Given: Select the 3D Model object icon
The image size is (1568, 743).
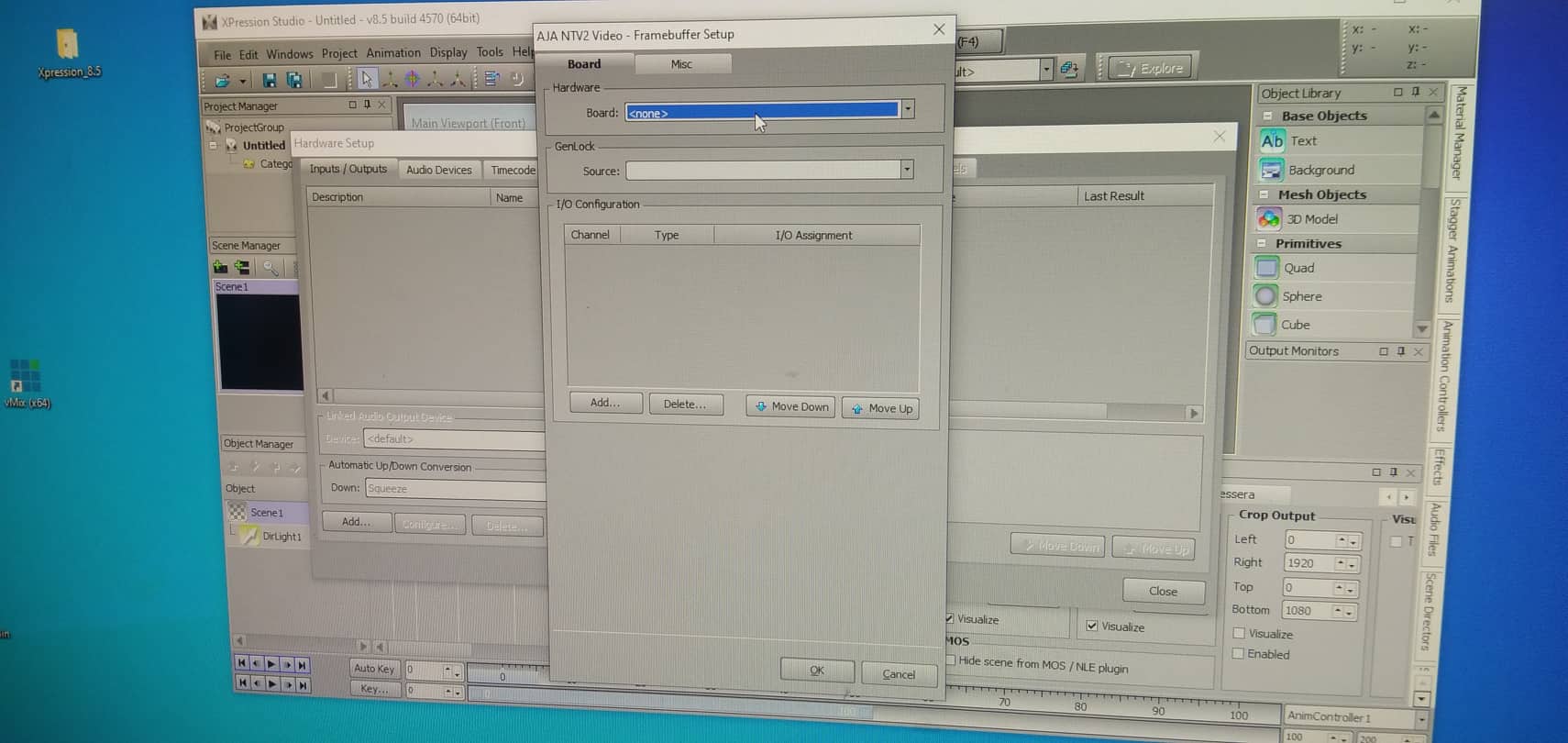Looking at the screenshot, I should pos(1269,219).
